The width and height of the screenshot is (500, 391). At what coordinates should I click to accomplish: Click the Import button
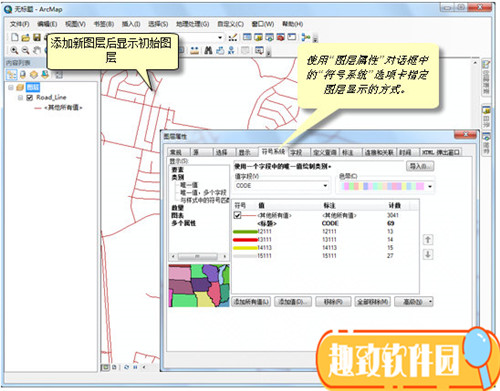pos(420,166)
